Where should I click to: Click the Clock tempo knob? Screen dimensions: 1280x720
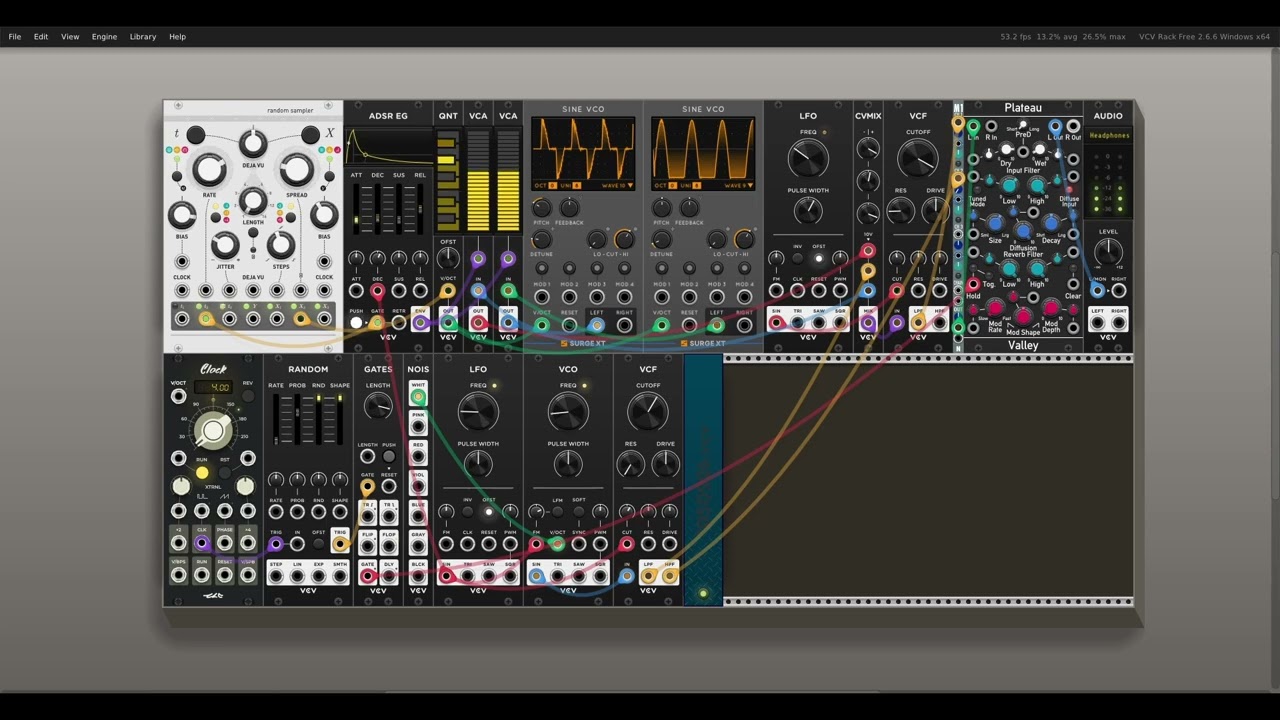click(x=213, y=431)
